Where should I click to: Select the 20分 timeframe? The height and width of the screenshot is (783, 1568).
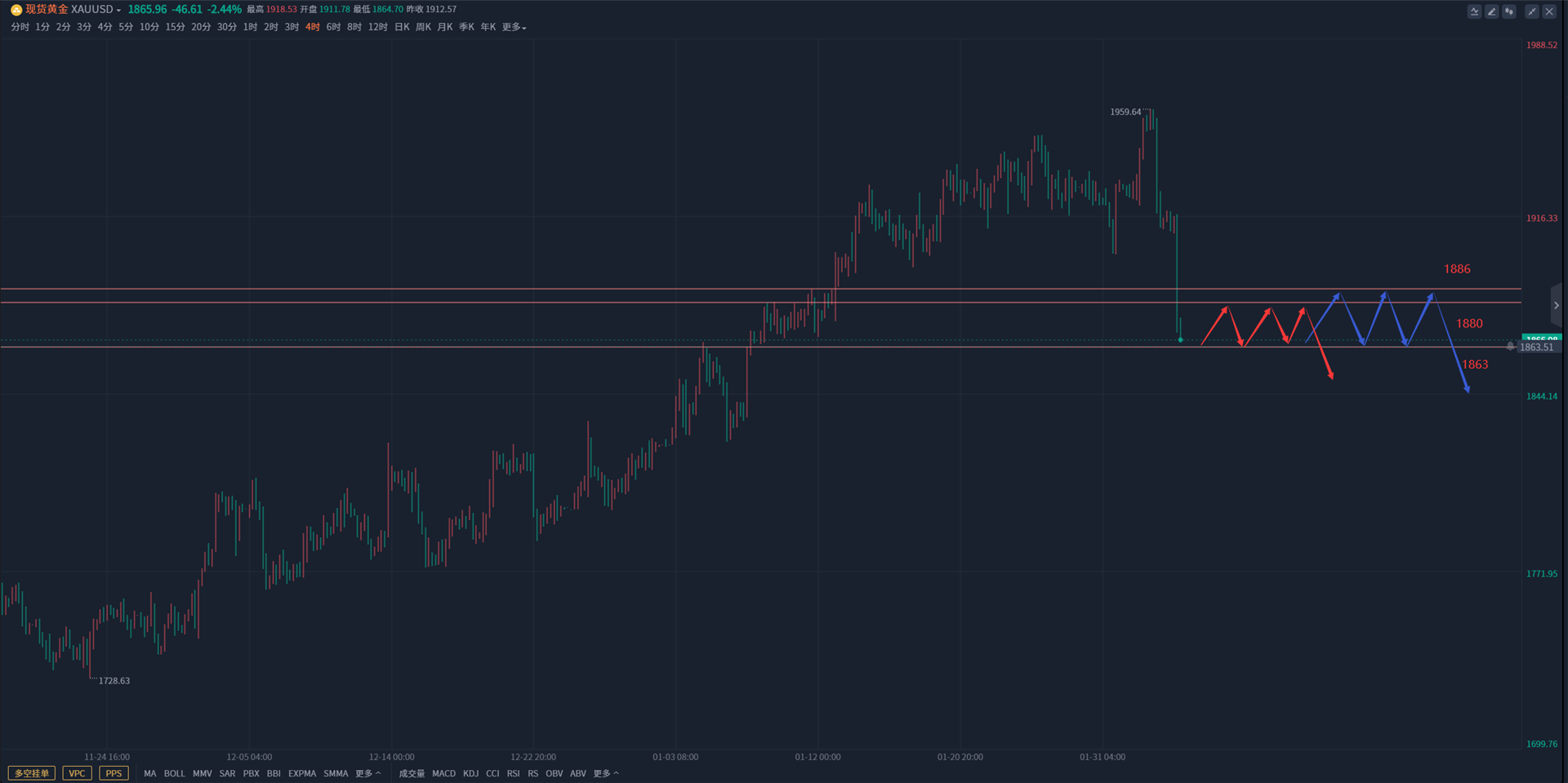point(201,27)
